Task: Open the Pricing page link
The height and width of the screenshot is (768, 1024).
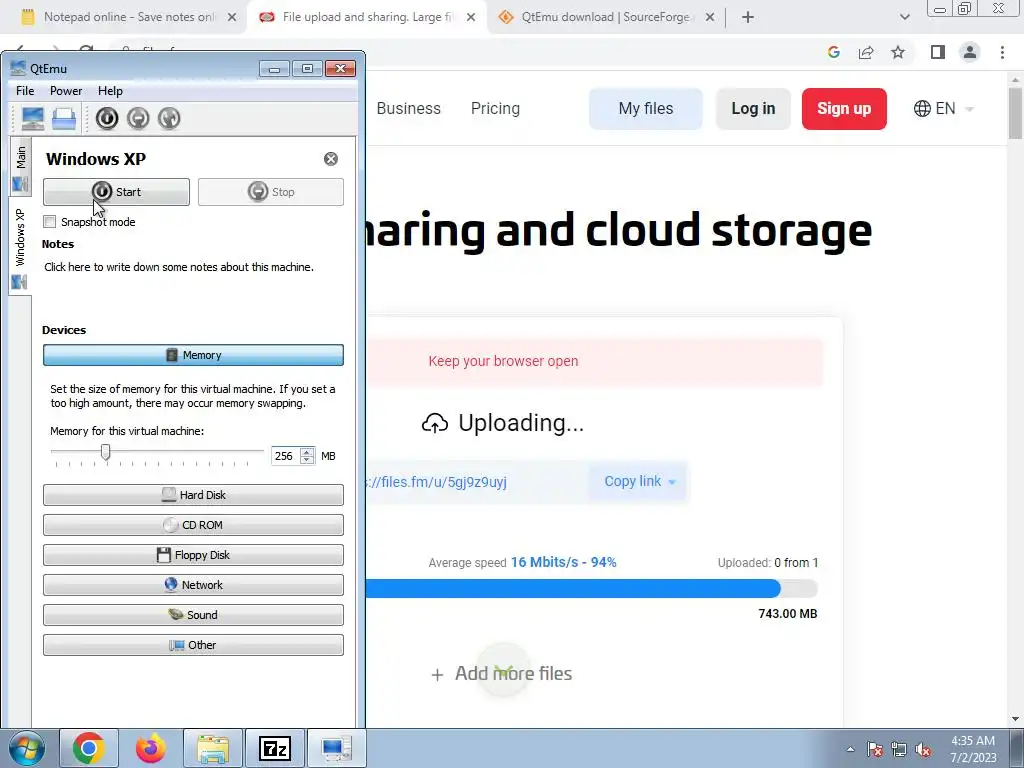Action: click(x=496, y=108)
